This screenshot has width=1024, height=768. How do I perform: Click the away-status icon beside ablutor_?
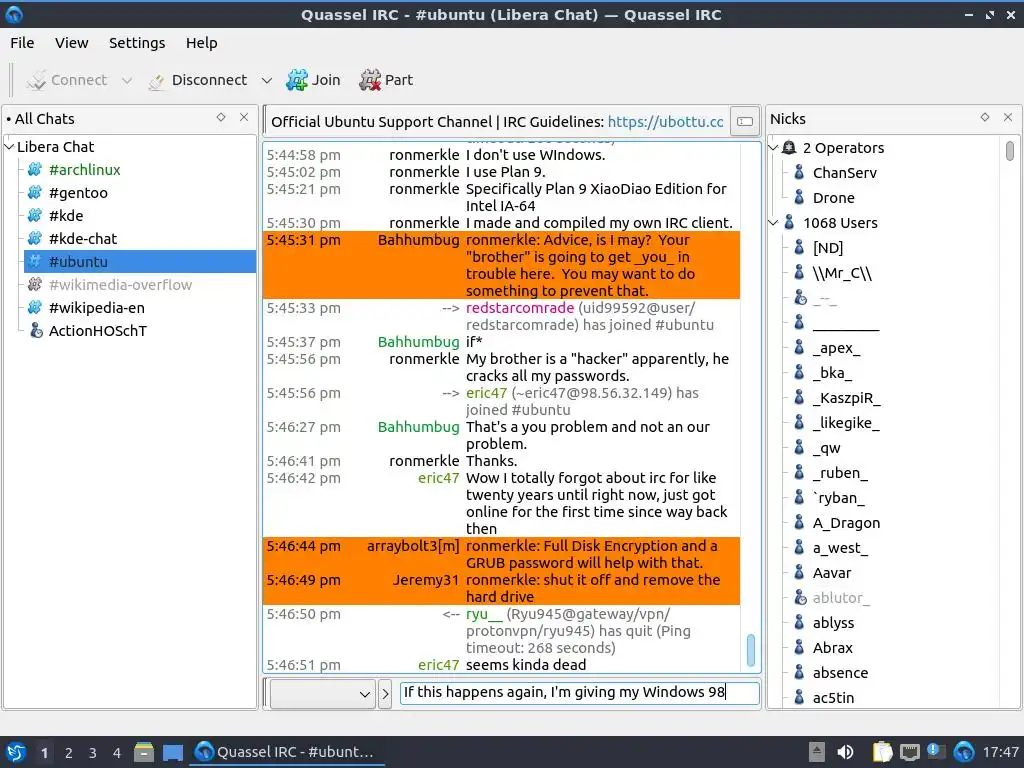[800, 598]
